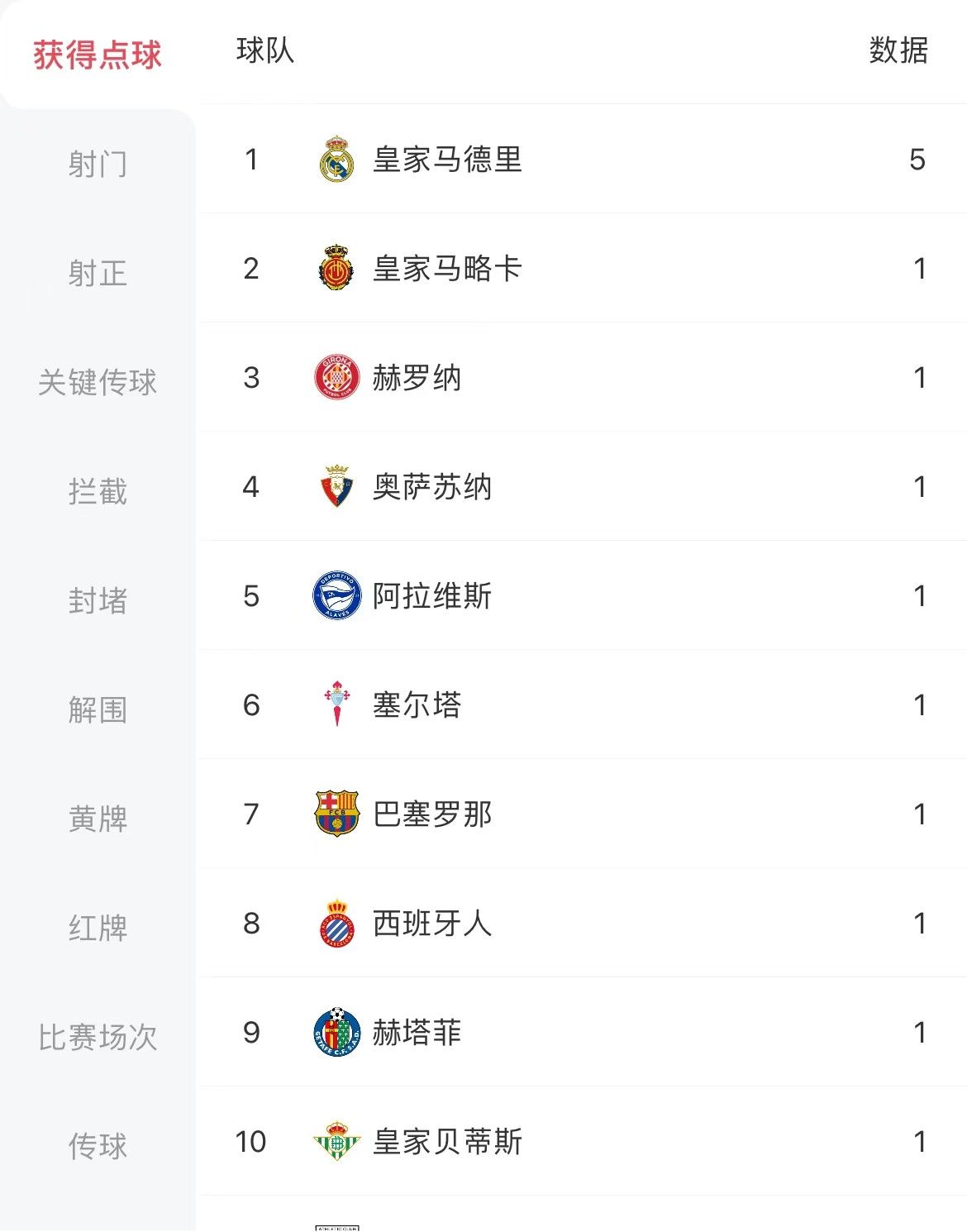967x1232 pixels.
Task: Switch to the 射门 stats tab
Action: pyautogui.click(x=98, y=164)
